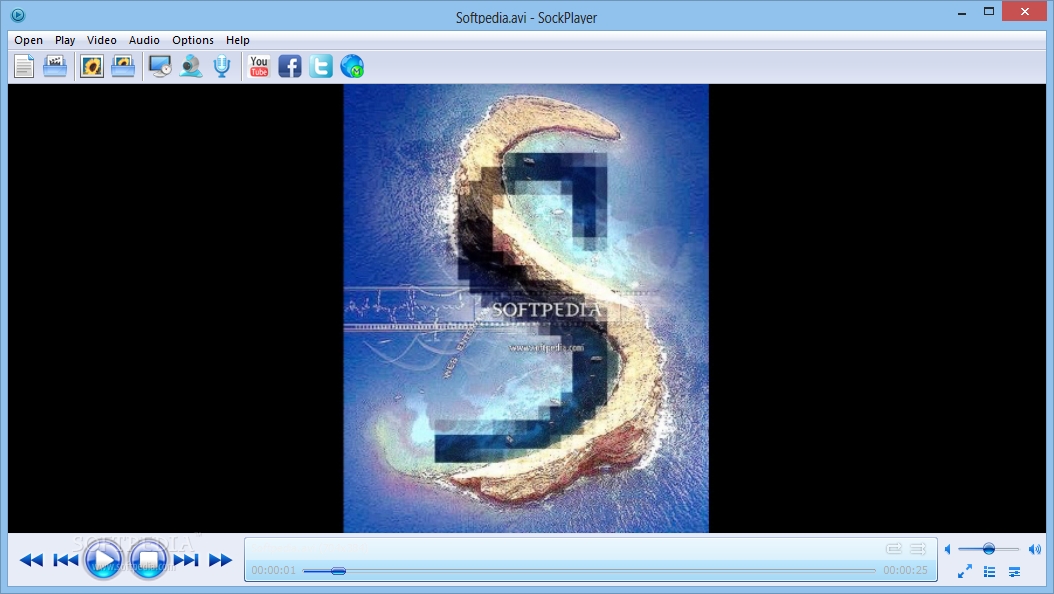
Task: Open the webcam capture icon
Action: click(191, 67)
